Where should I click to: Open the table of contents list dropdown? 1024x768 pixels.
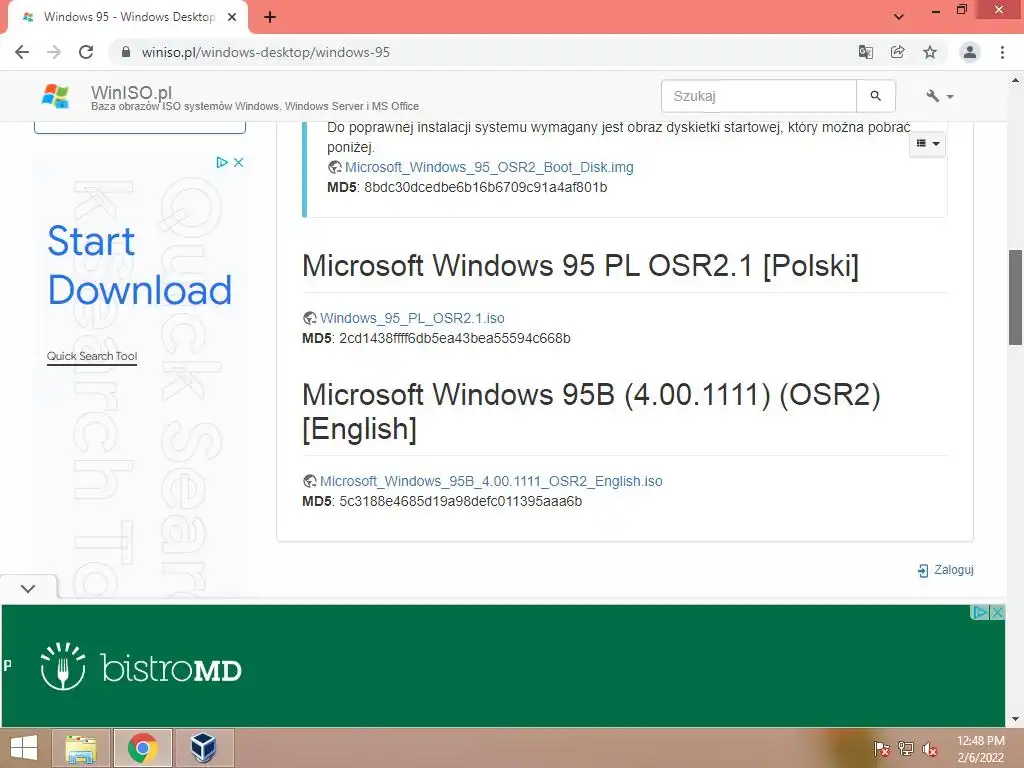(x=927, y=143)
